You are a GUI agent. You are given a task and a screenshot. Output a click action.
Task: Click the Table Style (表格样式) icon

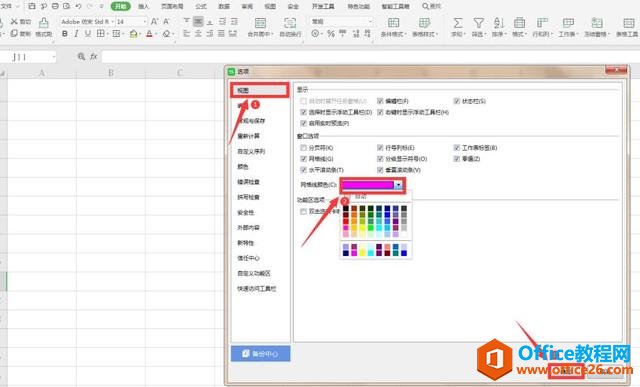click(x=424, y=22)
